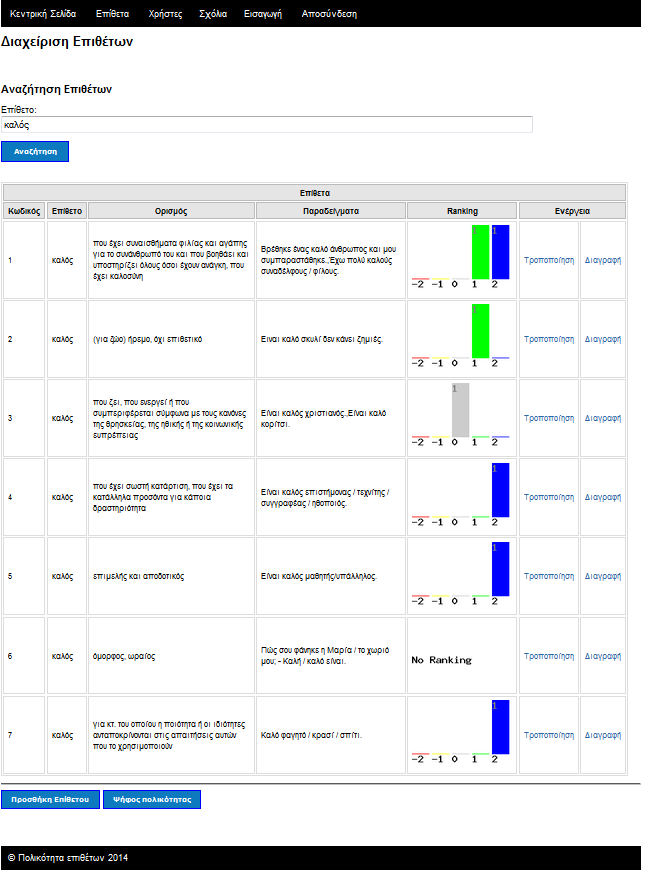The image size is (647, 881).
Task: Click the Αναζήτηση search button
Action: (x=35, y=152)
